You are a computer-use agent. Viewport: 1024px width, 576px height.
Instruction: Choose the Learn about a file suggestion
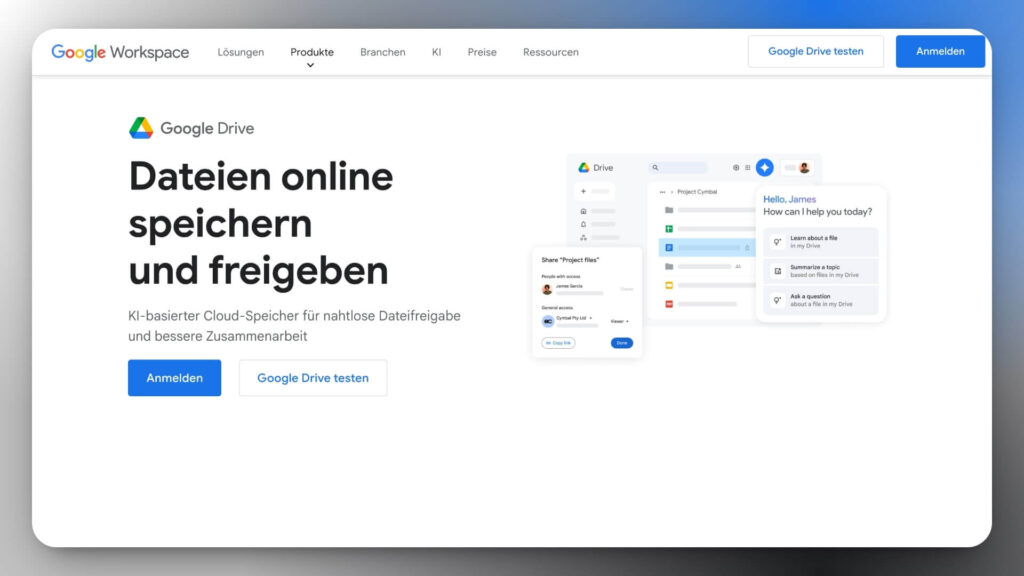coord(821,242)
